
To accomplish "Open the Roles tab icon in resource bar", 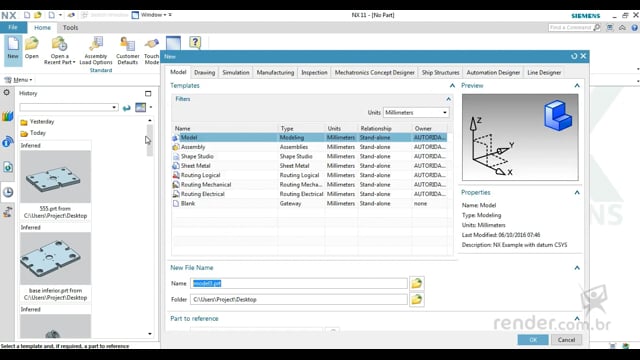I will pyautogui.click(x=7, y=212).
